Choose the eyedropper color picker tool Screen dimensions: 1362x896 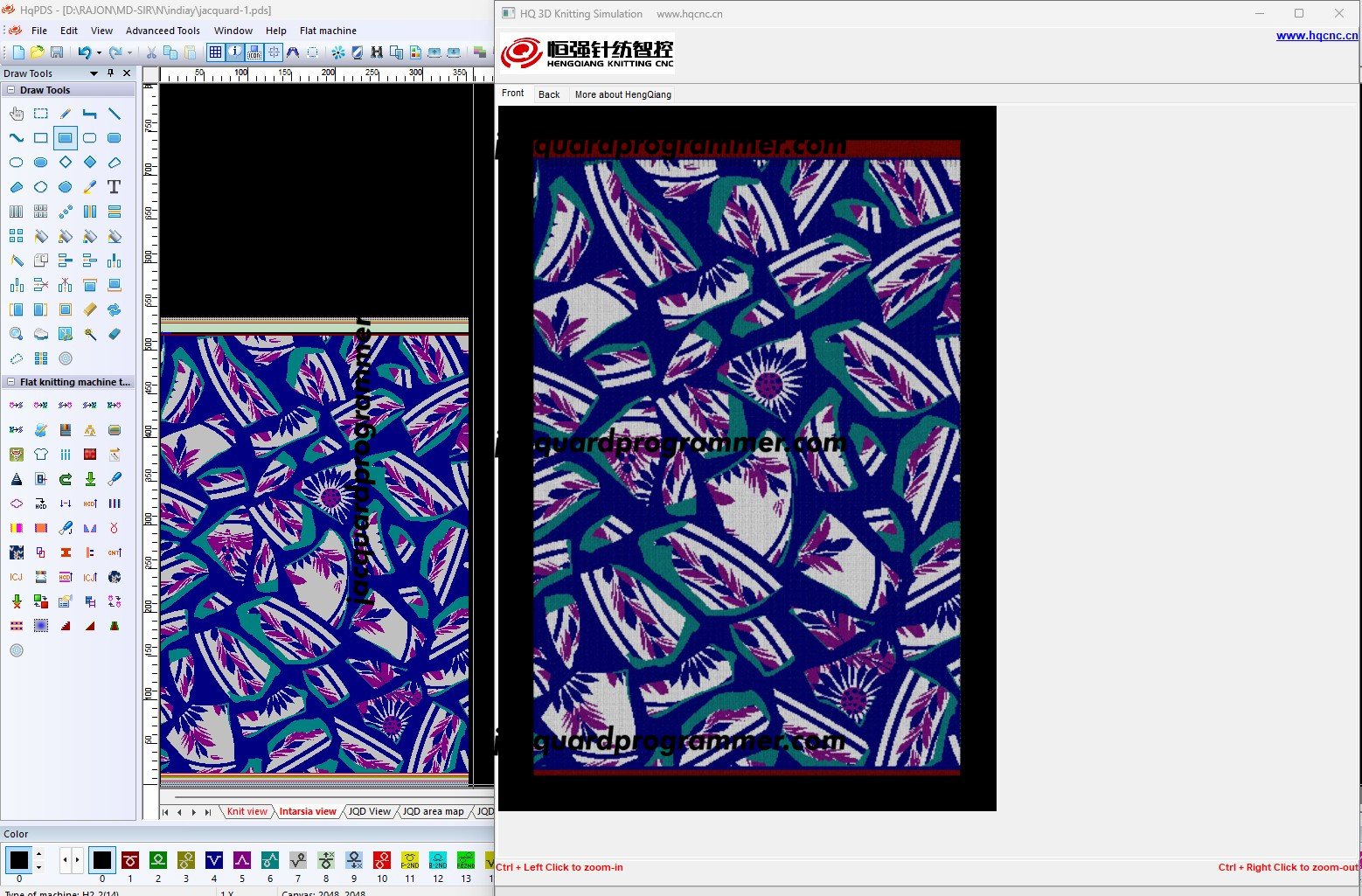pyautogui.click(x=90, y=187)
